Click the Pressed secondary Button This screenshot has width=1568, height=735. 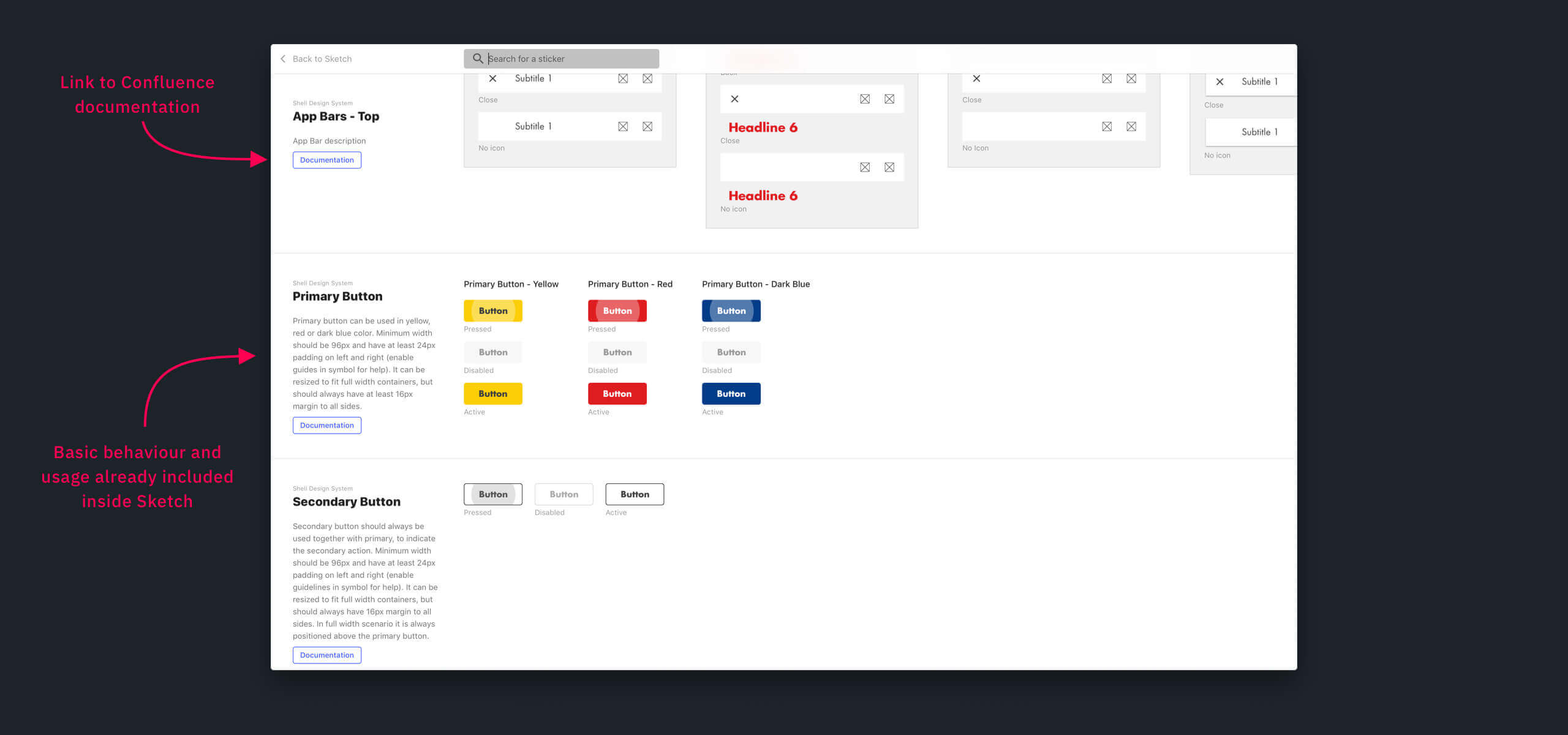point(492,494)
